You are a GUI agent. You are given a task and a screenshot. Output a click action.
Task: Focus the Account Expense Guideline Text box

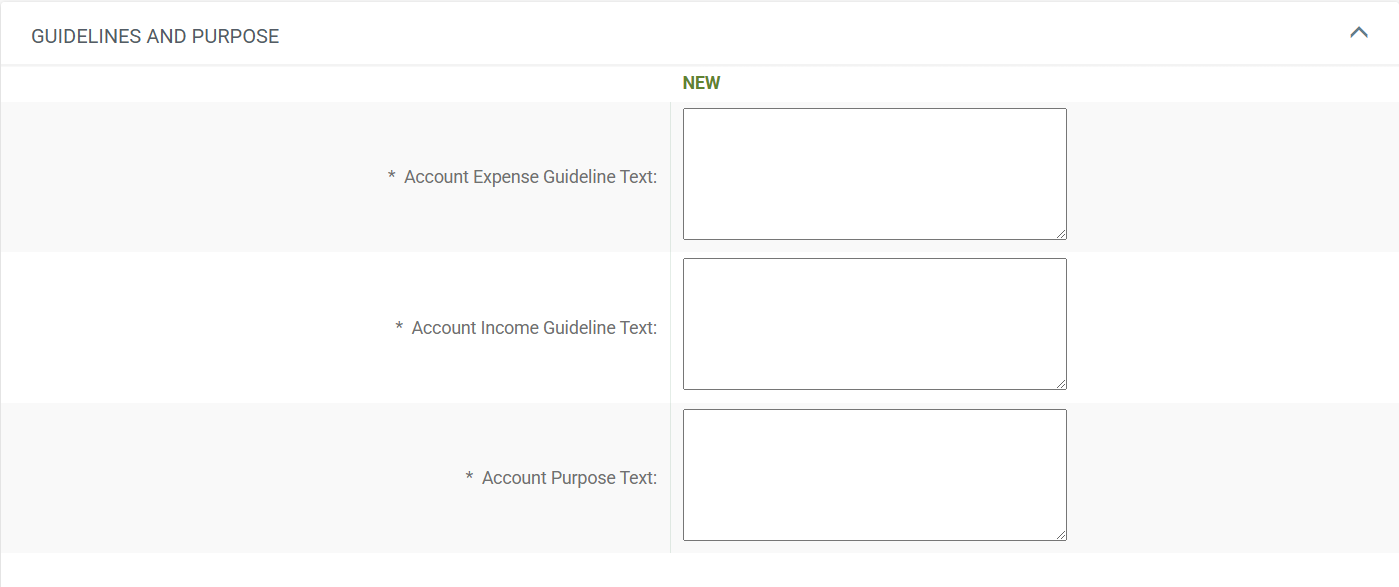[874, 174]
